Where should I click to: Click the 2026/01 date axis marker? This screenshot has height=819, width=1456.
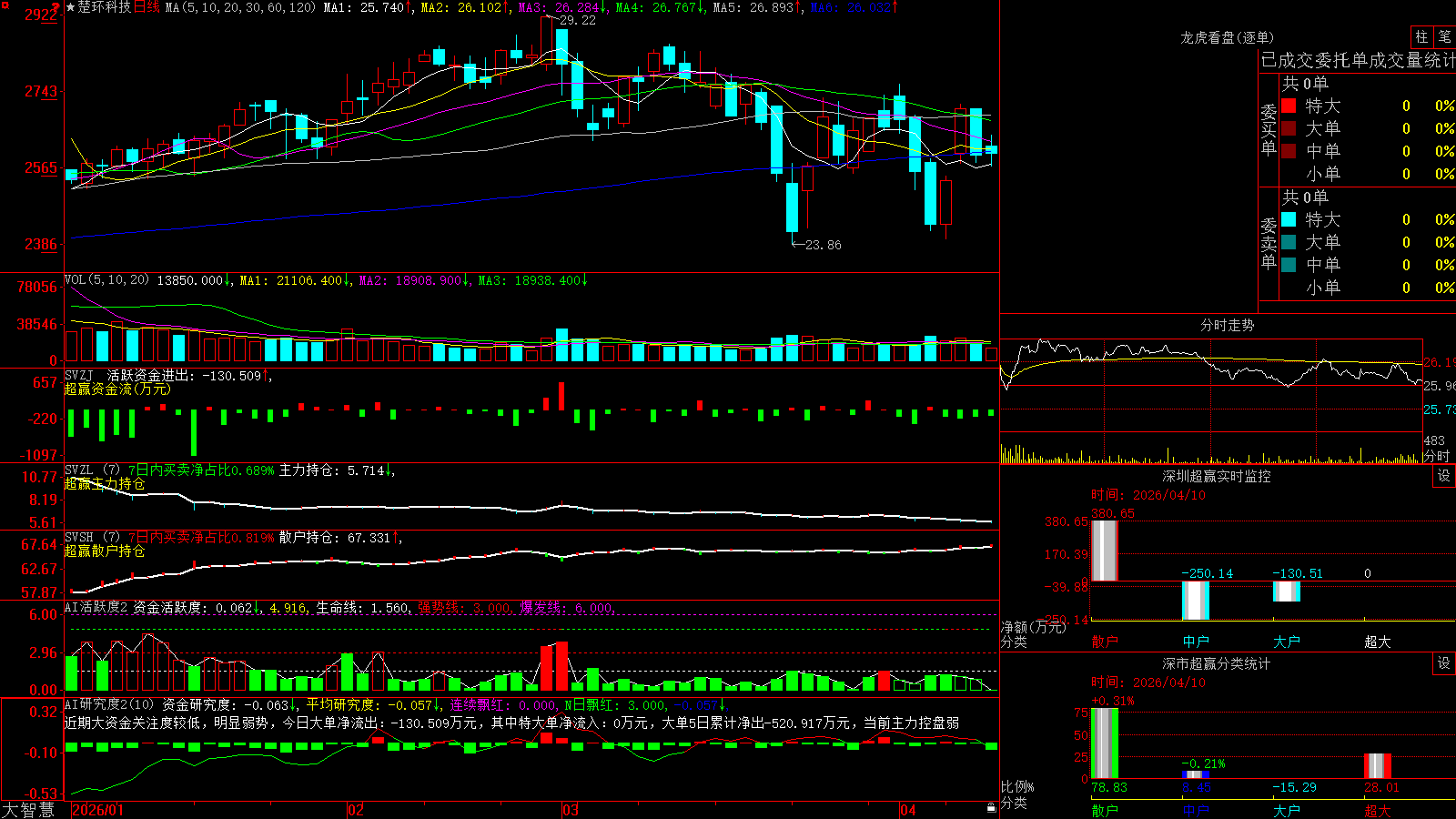pos(97,810)
